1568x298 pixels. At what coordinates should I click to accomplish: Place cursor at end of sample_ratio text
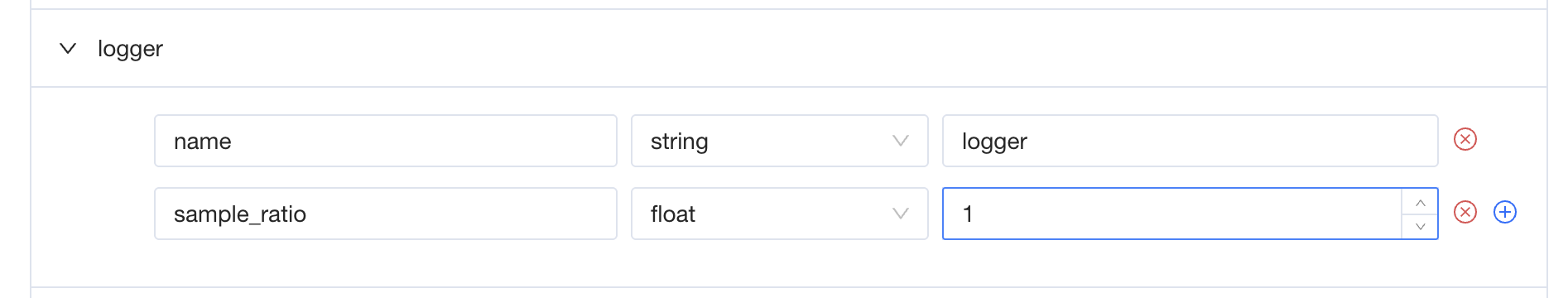pyautogui.click(x=308, y=214)
